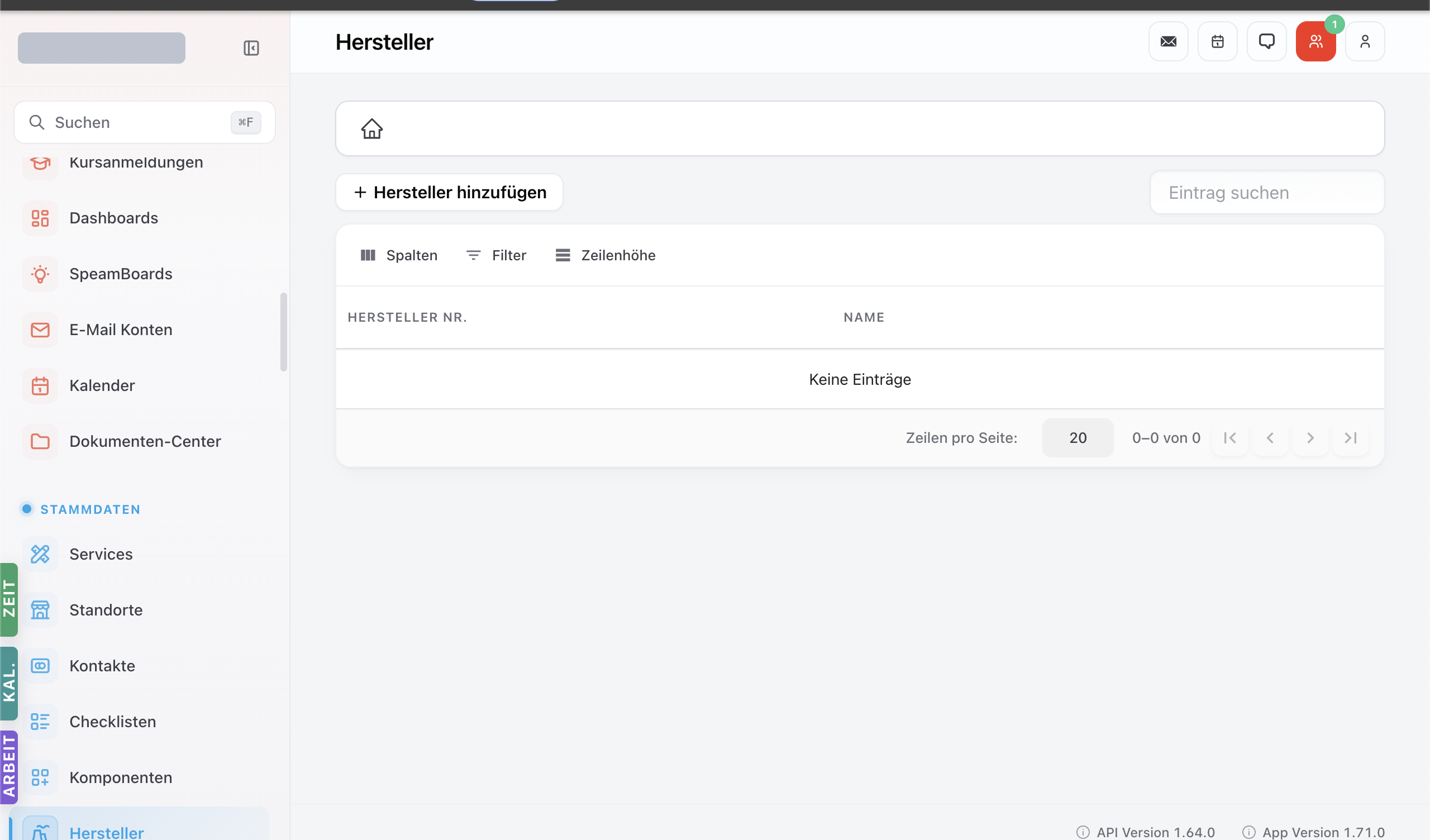1430x840 pixels.
Task: Go to previous table page
Action: pyautogui.click(x=1270, y=438)
